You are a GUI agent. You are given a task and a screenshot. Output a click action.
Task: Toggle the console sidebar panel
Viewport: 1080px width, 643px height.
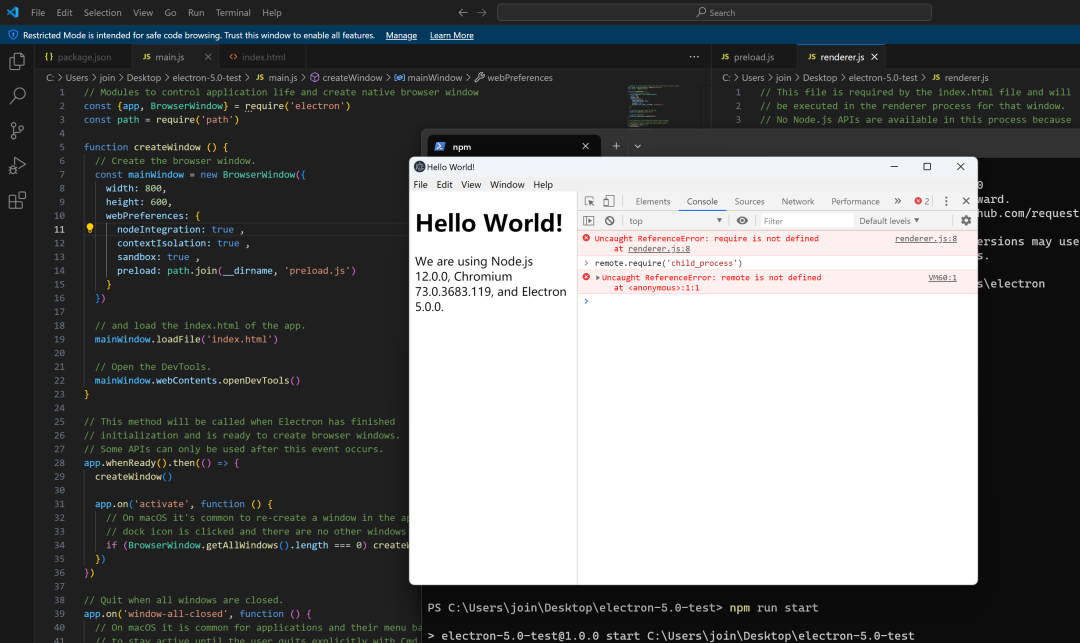(x=589, y=221)
